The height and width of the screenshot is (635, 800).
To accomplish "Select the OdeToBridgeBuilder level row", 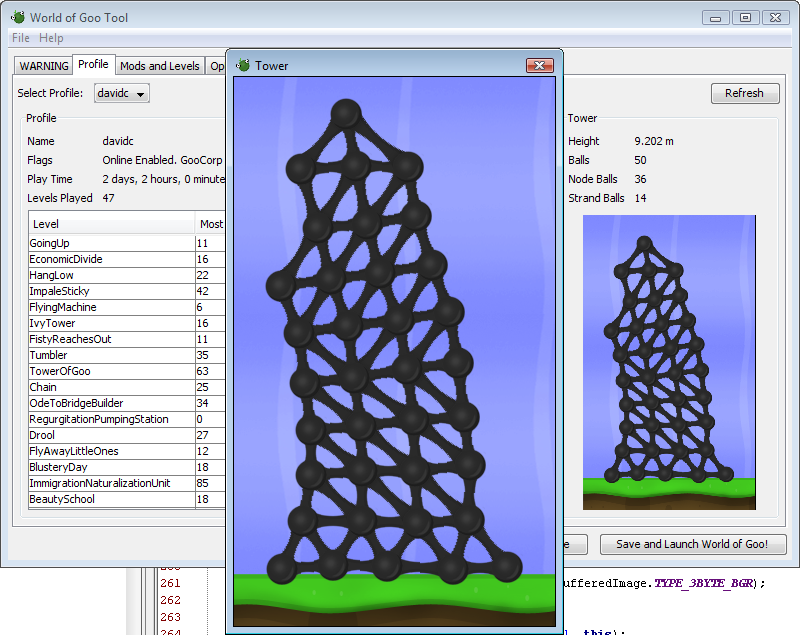I will coord(127,403).
